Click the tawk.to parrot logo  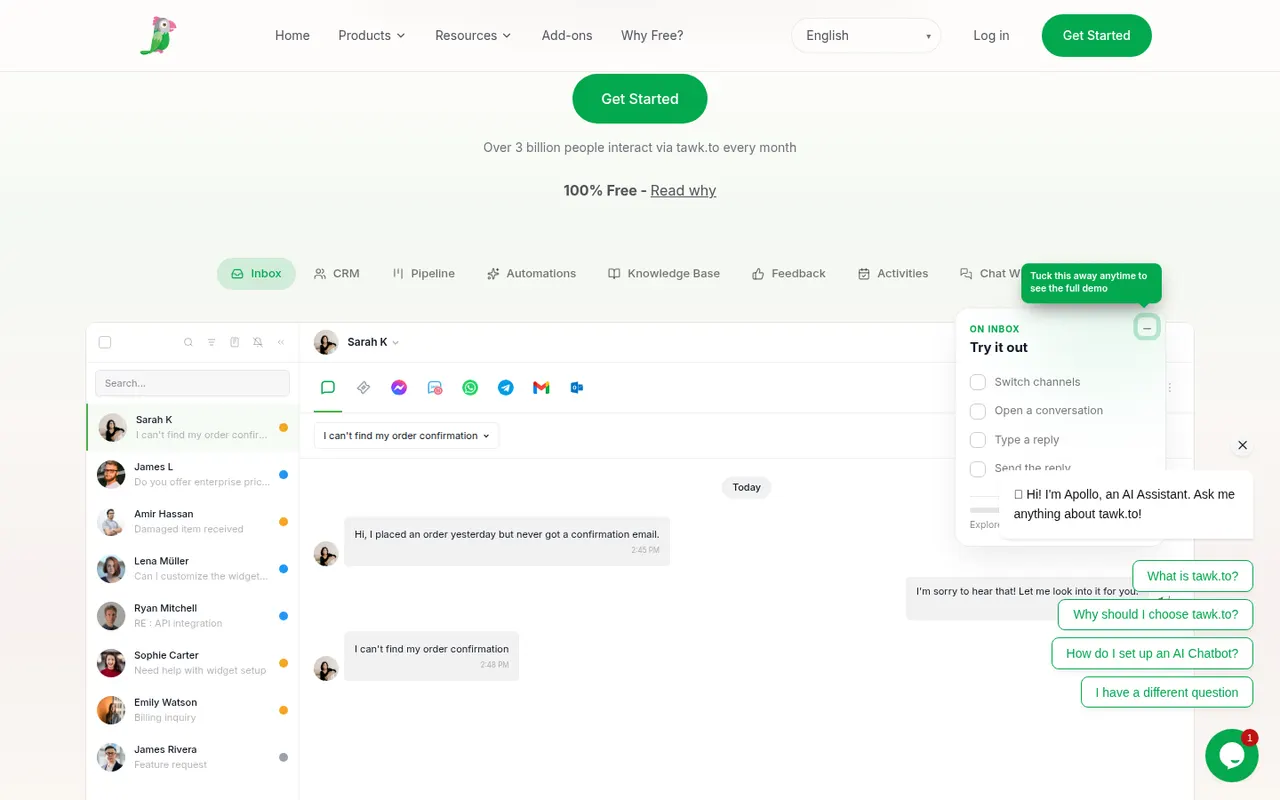[158, 35]
